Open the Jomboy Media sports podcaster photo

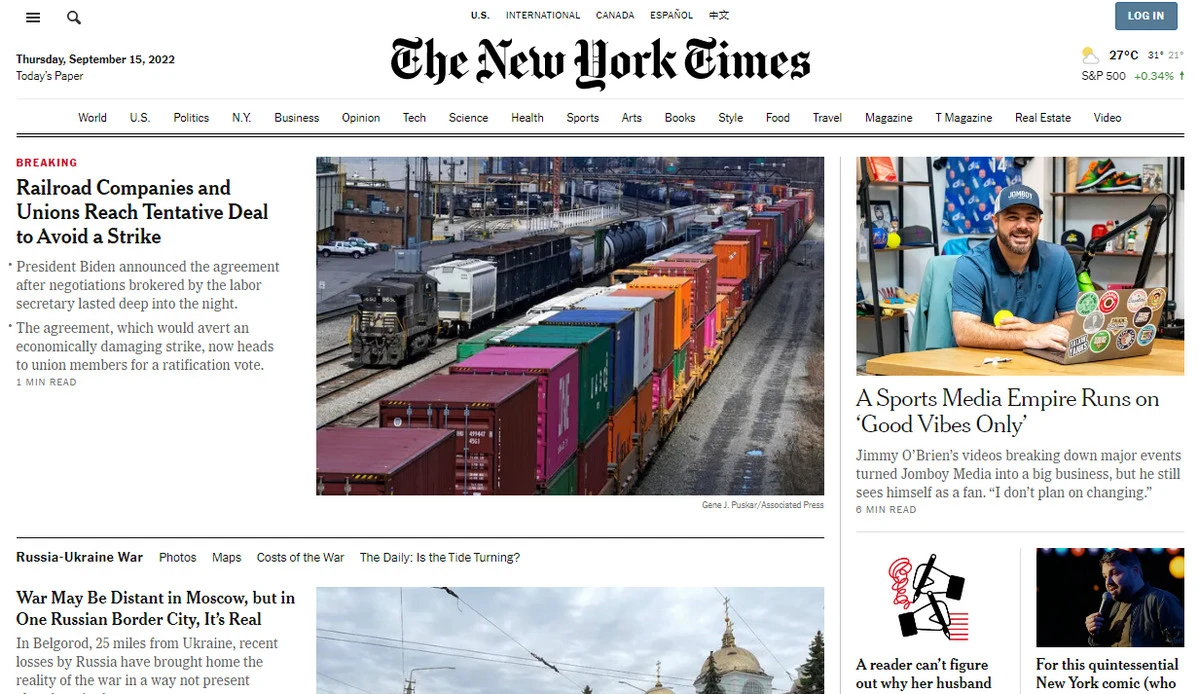tap(1020, 266)
